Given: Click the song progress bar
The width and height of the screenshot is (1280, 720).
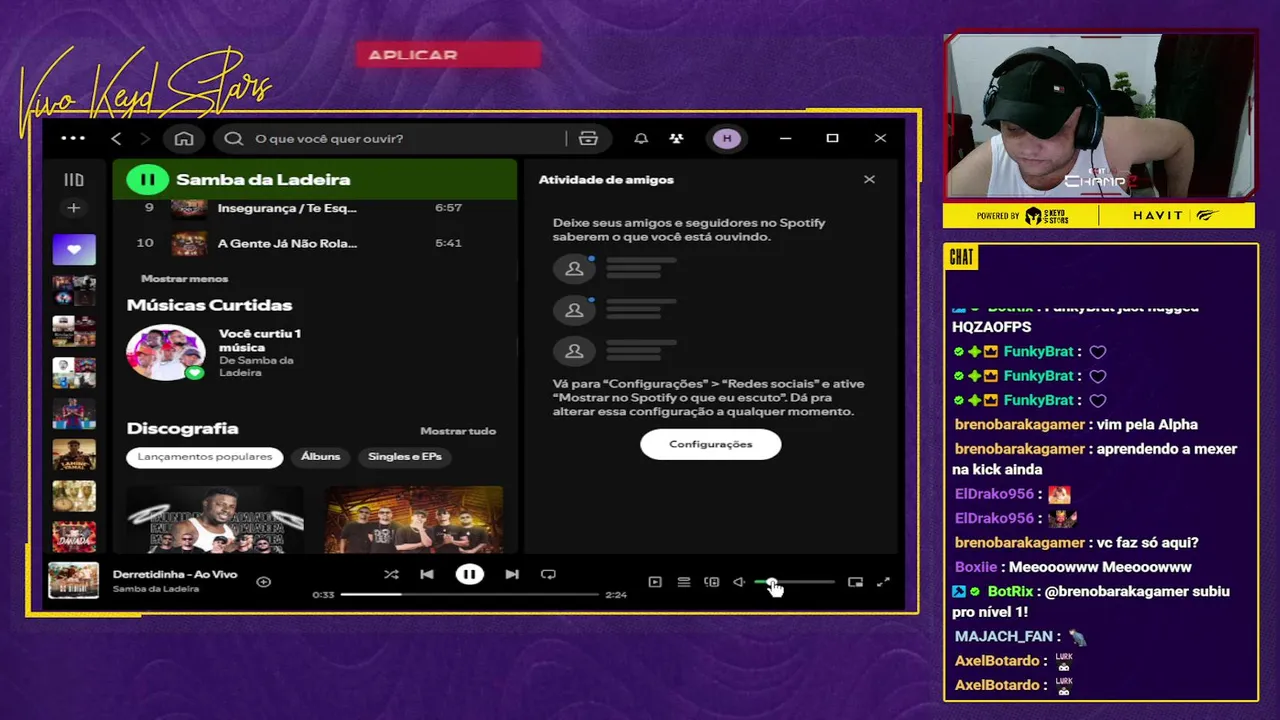Looking at the screenshot, I should (472, 594).
